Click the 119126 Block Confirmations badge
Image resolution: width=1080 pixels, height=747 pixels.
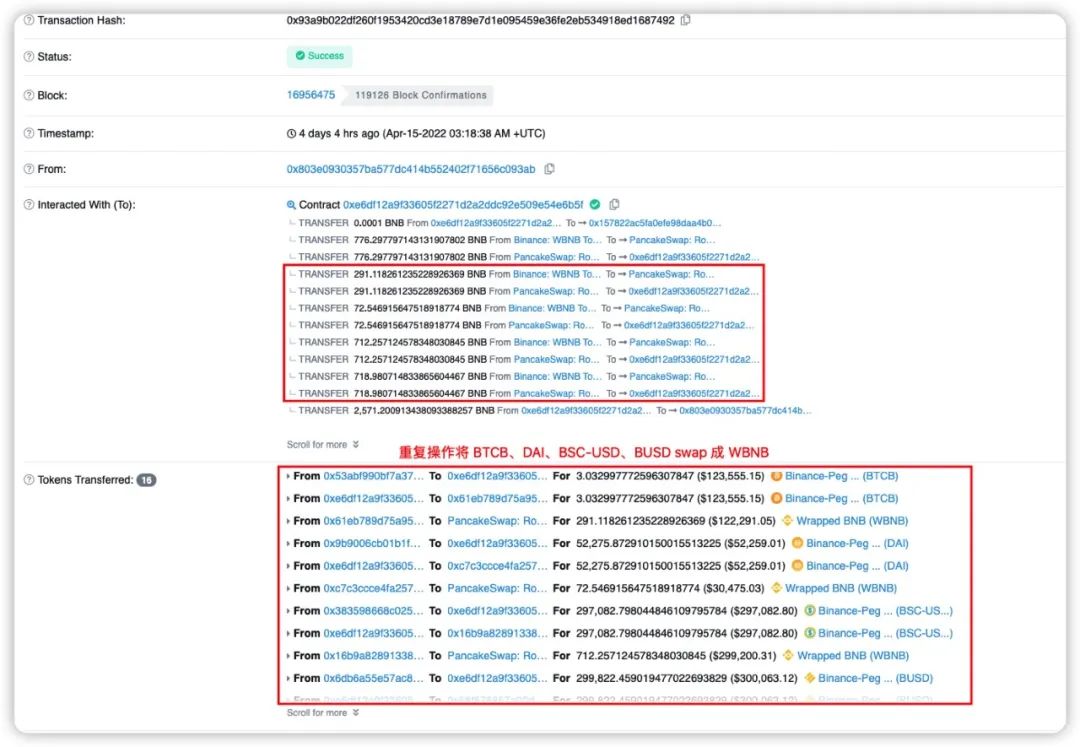420,95
